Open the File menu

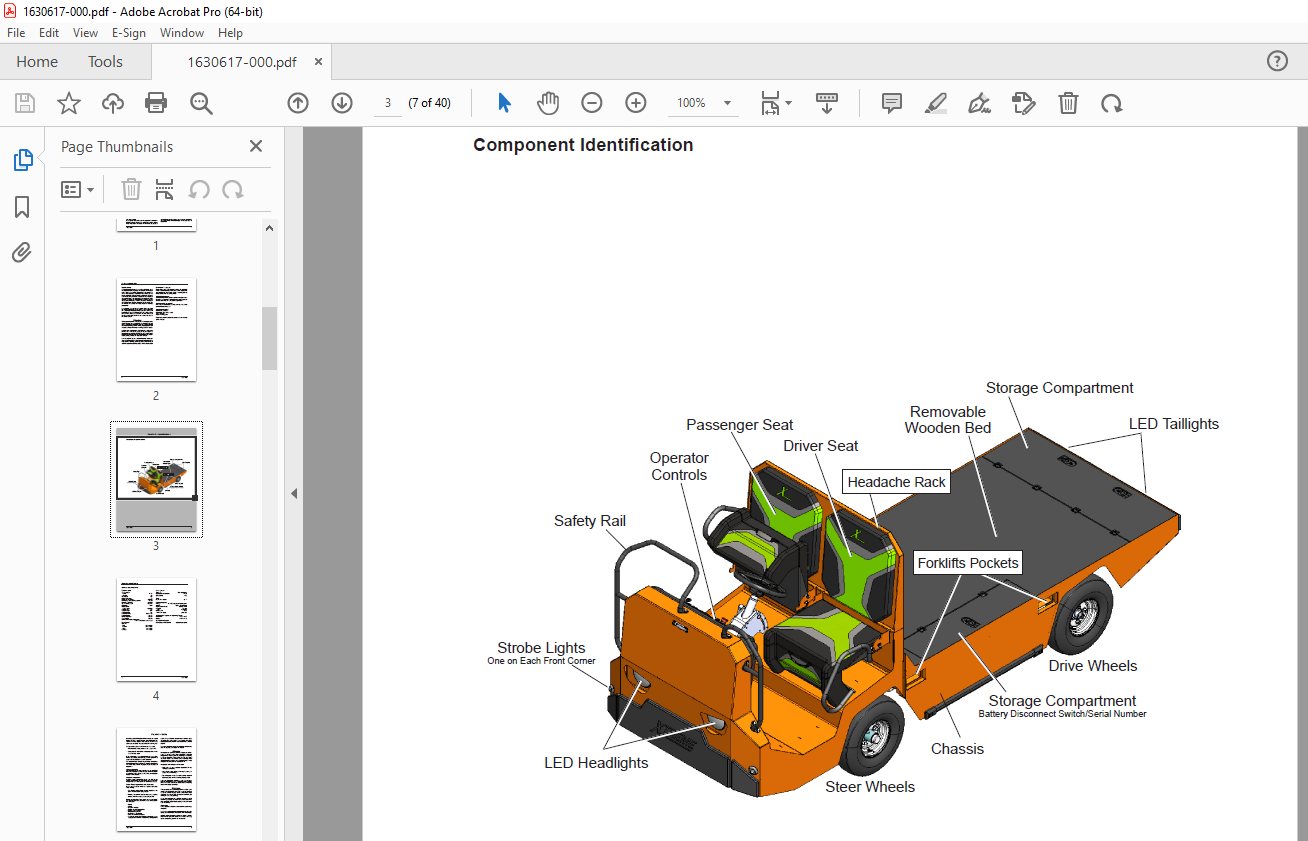point(16,33)
